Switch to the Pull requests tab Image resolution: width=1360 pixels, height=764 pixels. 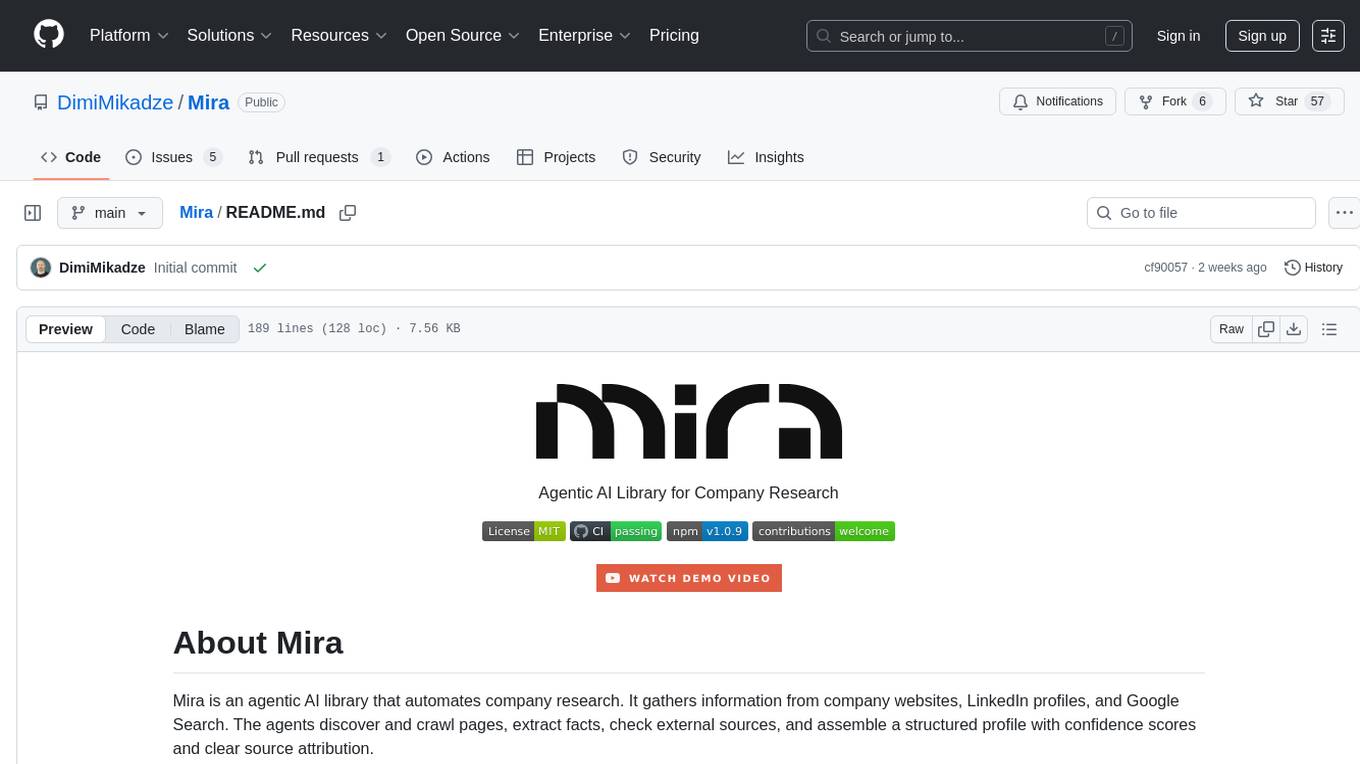(x=318, y=157)
